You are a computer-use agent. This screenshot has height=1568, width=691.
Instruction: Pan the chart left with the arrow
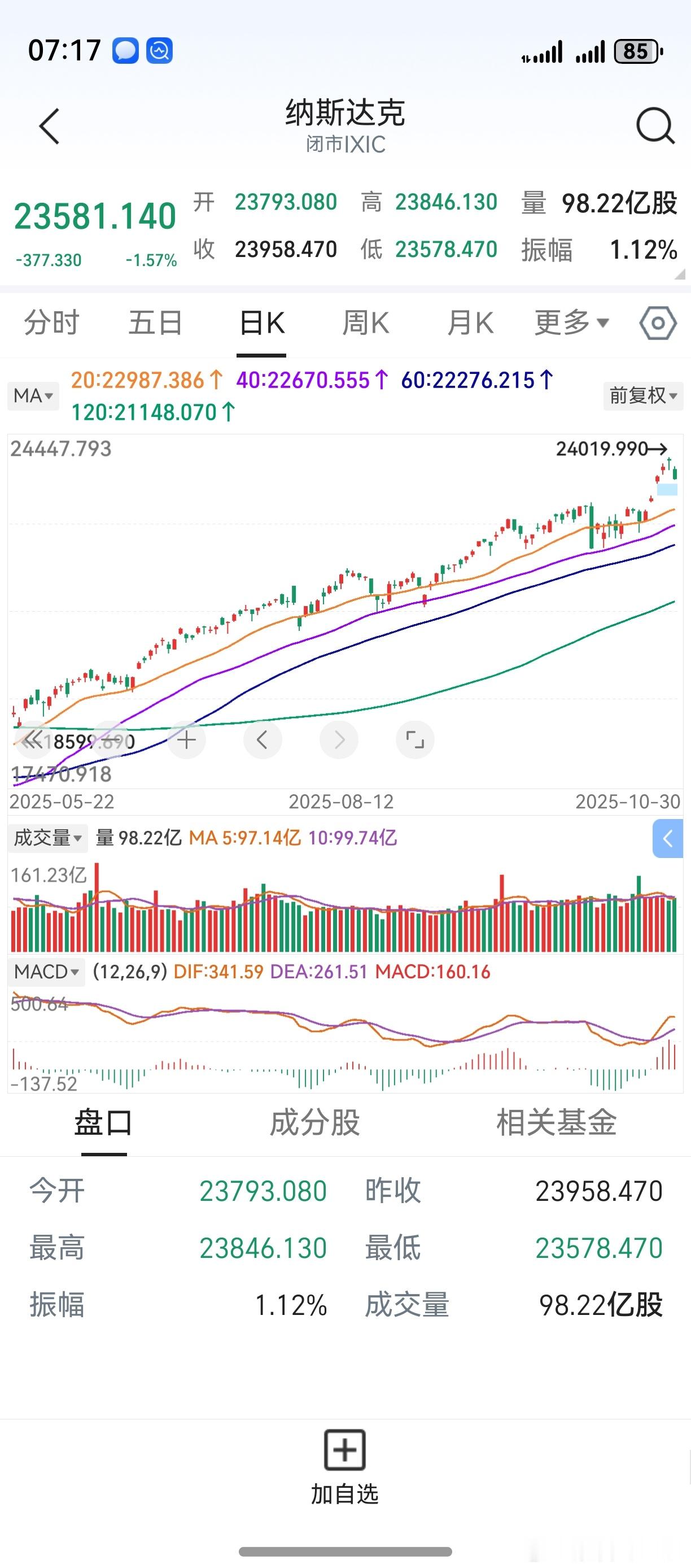[262, 740]
